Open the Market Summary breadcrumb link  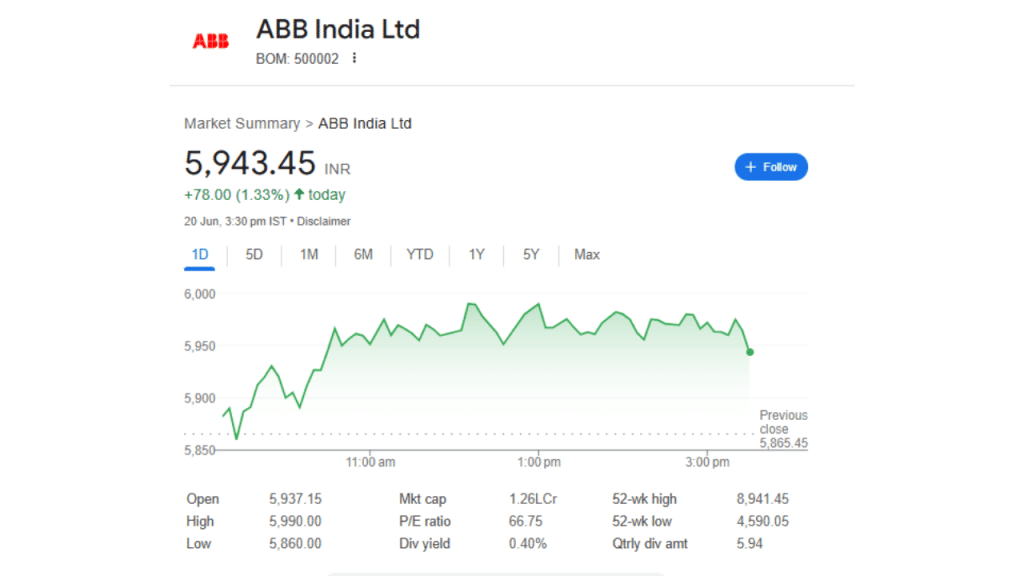242,123
